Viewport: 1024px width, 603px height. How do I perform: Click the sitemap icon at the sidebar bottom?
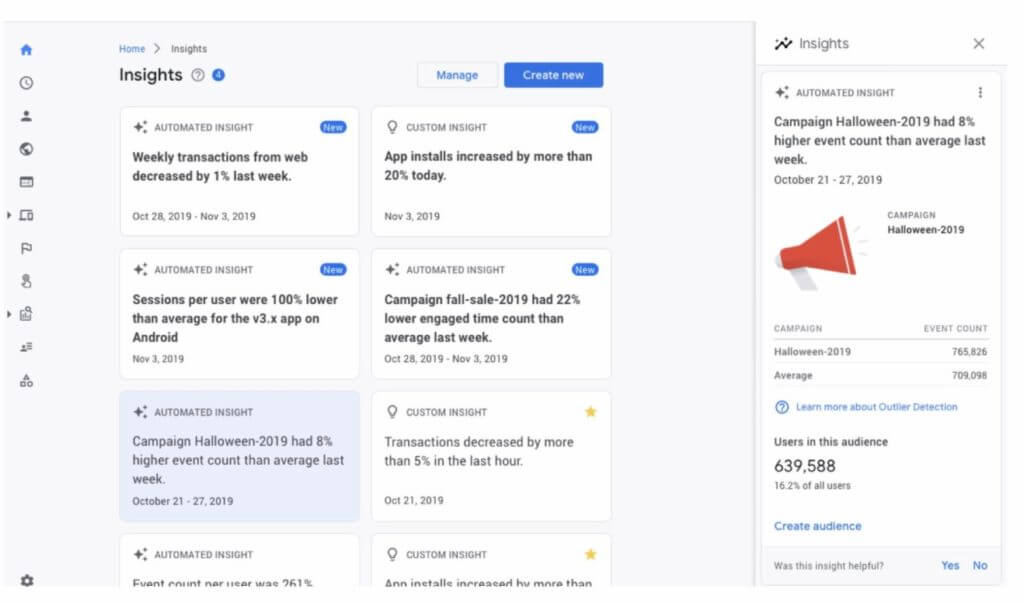point(27,380)
